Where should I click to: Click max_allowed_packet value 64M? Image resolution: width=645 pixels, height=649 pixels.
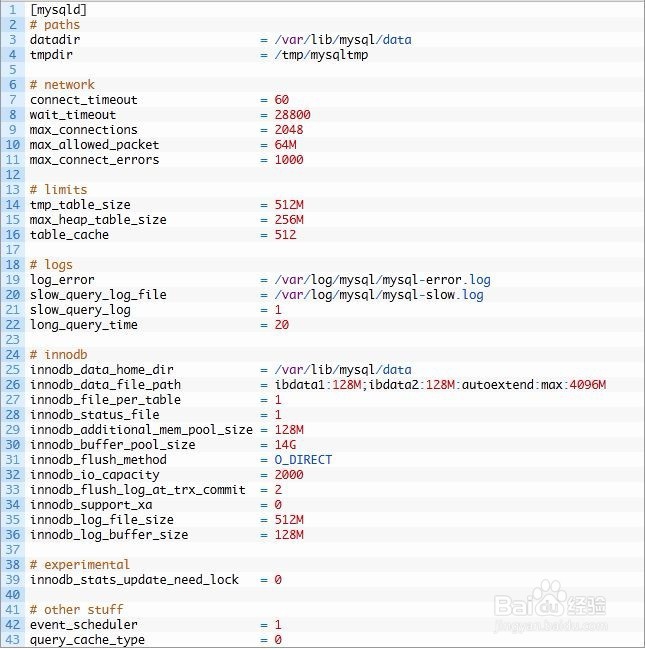(285, 144)
